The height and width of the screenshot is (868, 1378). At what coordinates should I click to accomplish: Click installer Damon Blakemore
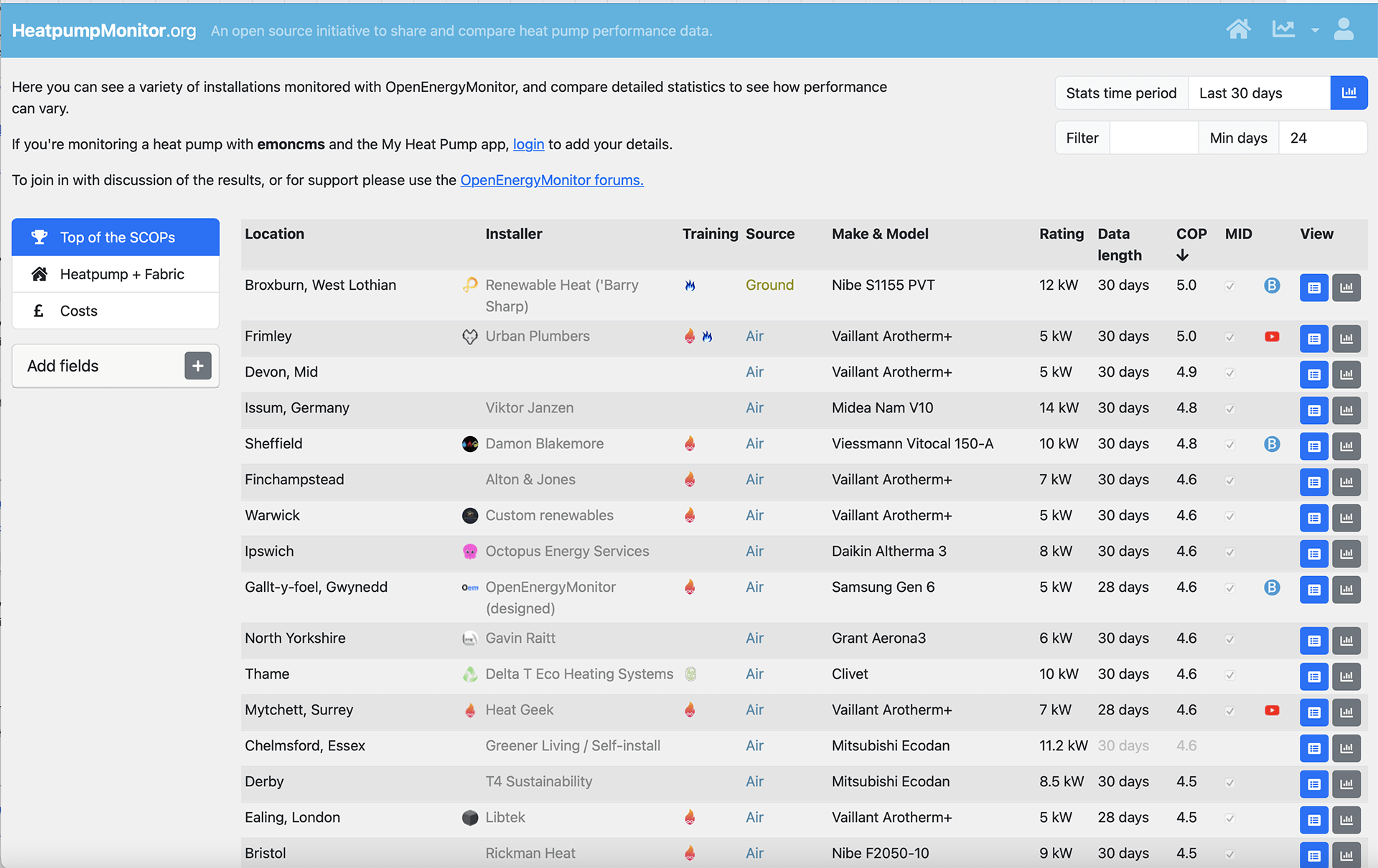click(544, 443)
